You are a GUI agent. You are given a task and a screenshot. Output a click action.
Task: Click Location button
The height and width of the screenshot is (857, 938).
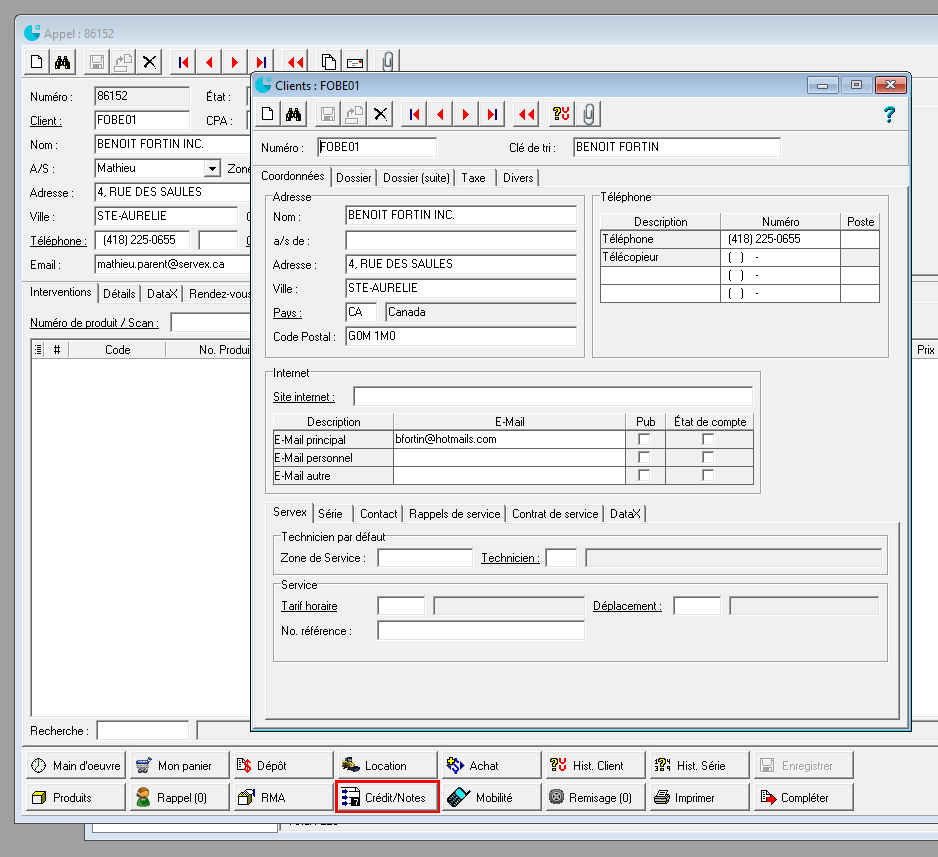point(388,765)
